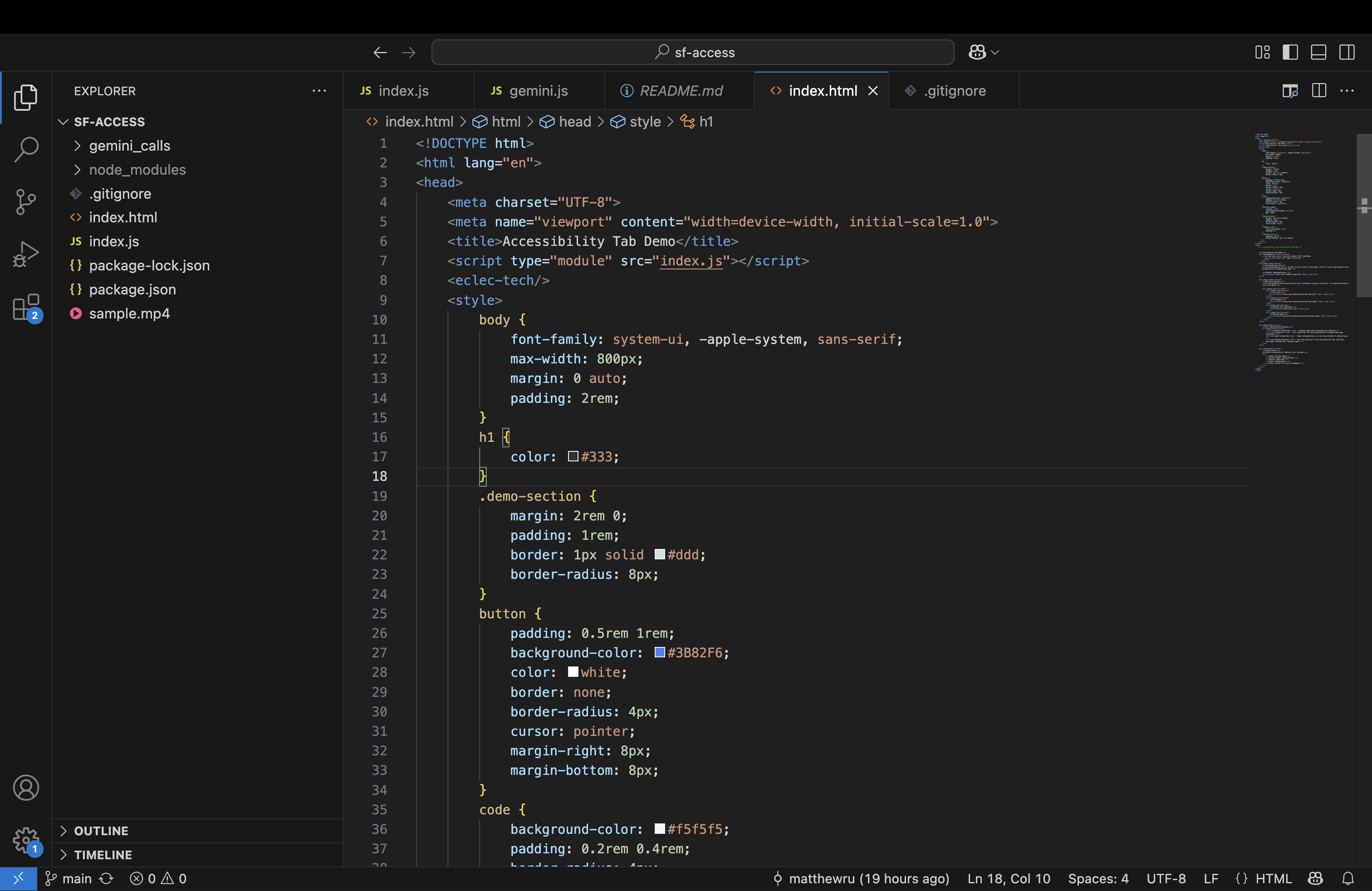This screenshot has height=891, width=1372.
Task: Open the #333 color swatch picker
Action: pos(573,456)
